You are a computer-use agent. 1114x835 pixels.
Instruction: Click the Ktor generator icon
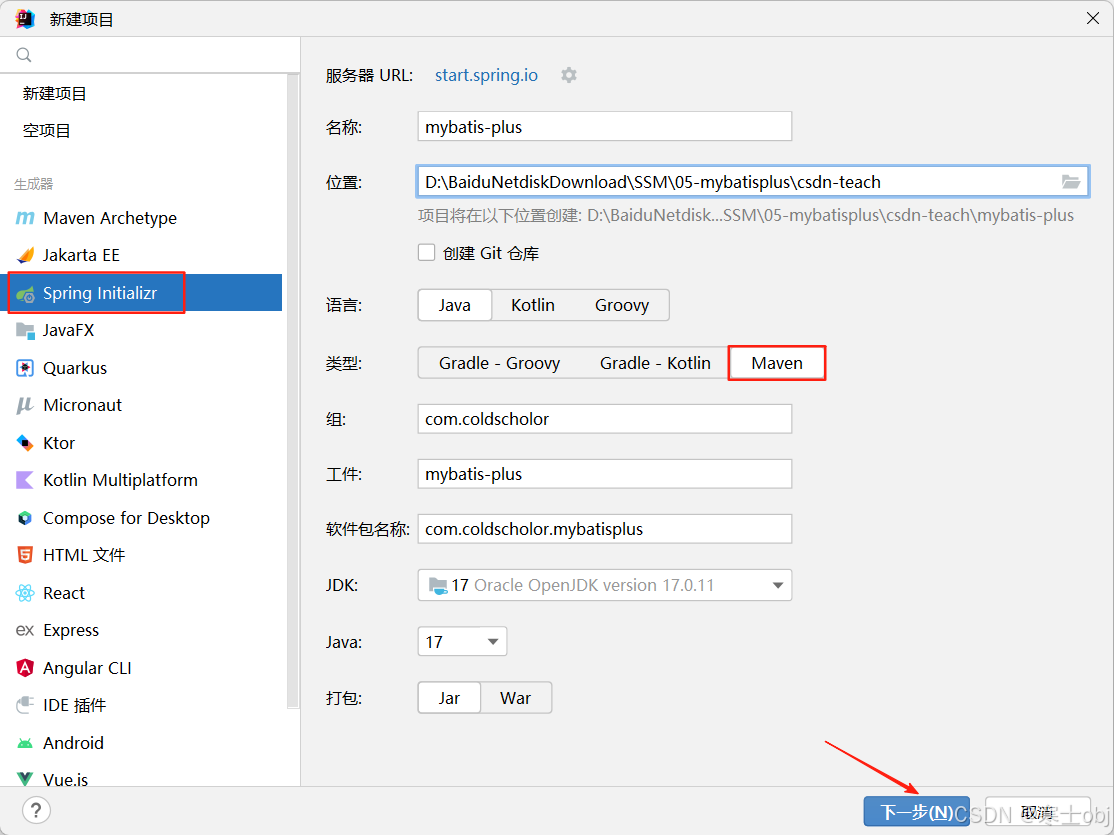25,443
